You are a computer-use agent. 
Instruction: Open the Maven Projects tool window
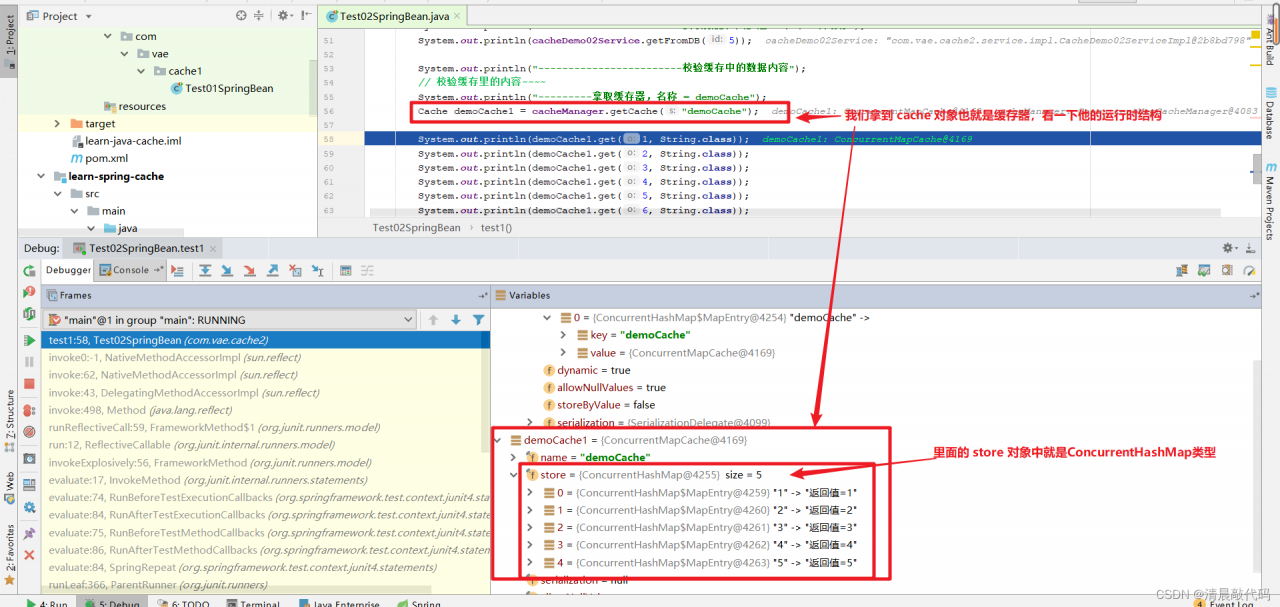coord(1269,201)
